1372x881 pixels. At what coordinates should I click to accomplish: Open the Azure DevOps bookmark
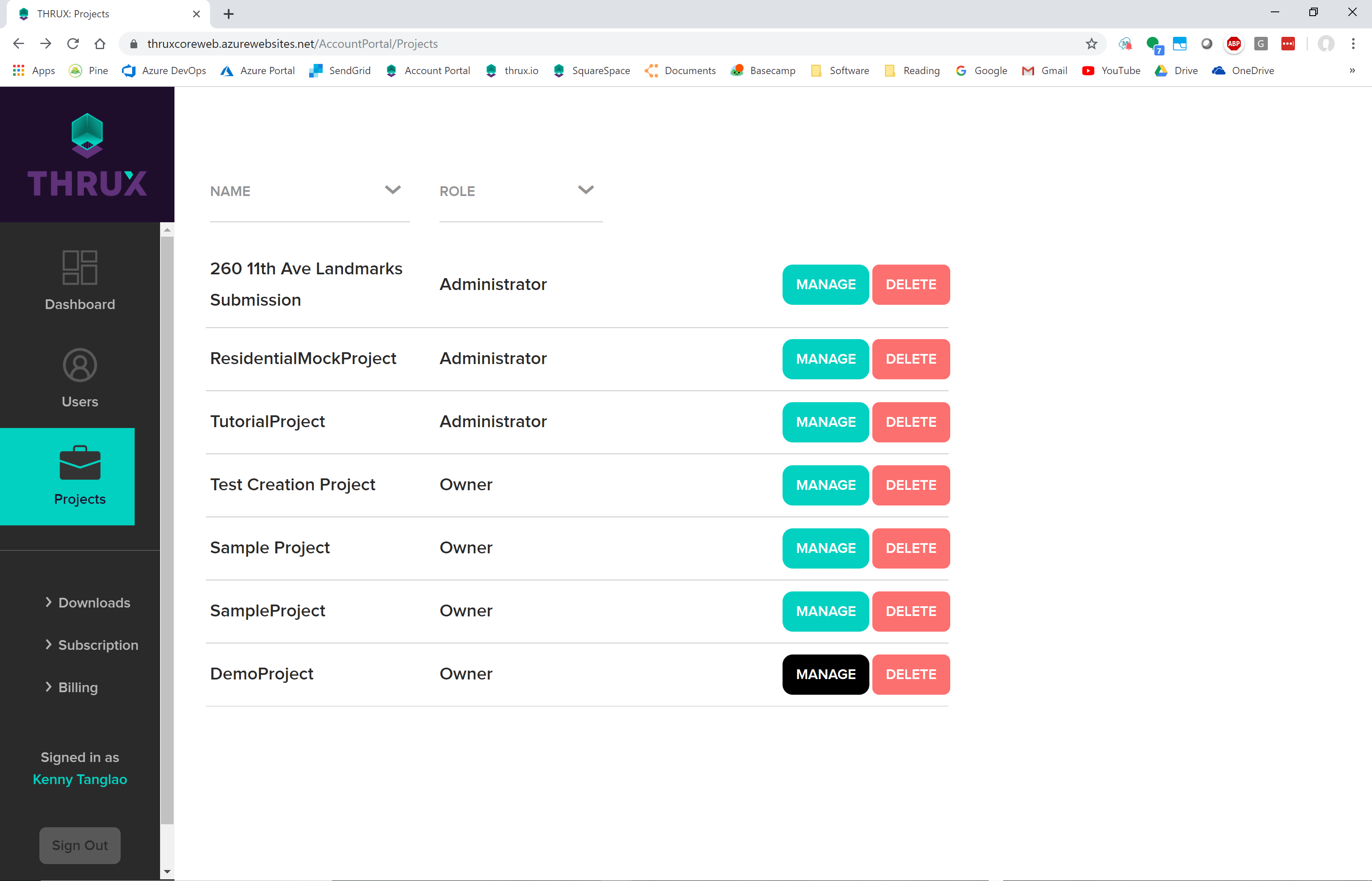click(x=164, y=70)
